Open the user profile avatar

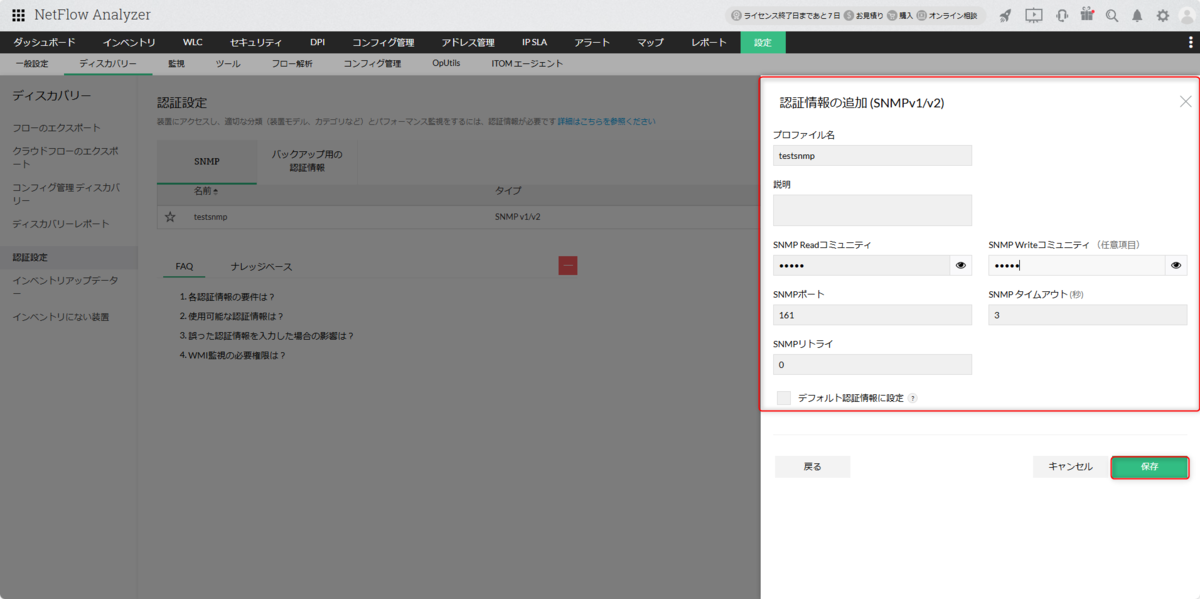[x=1188, y=16]
